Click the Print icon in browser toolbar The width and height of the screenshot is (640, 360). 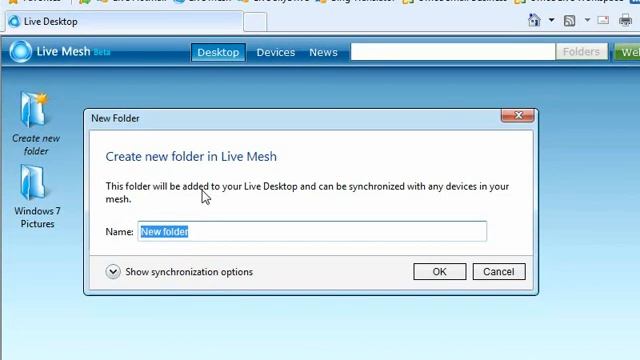tap(625, 20)
